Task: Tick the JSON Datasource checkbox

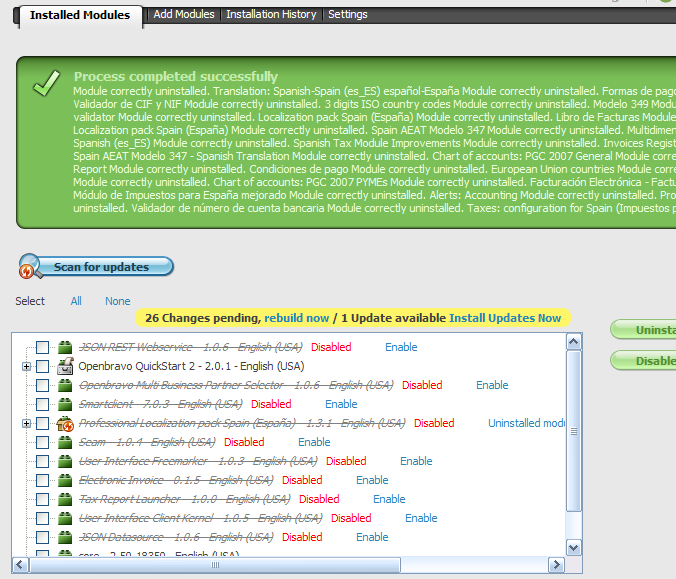Action: (x=42, y=537)
